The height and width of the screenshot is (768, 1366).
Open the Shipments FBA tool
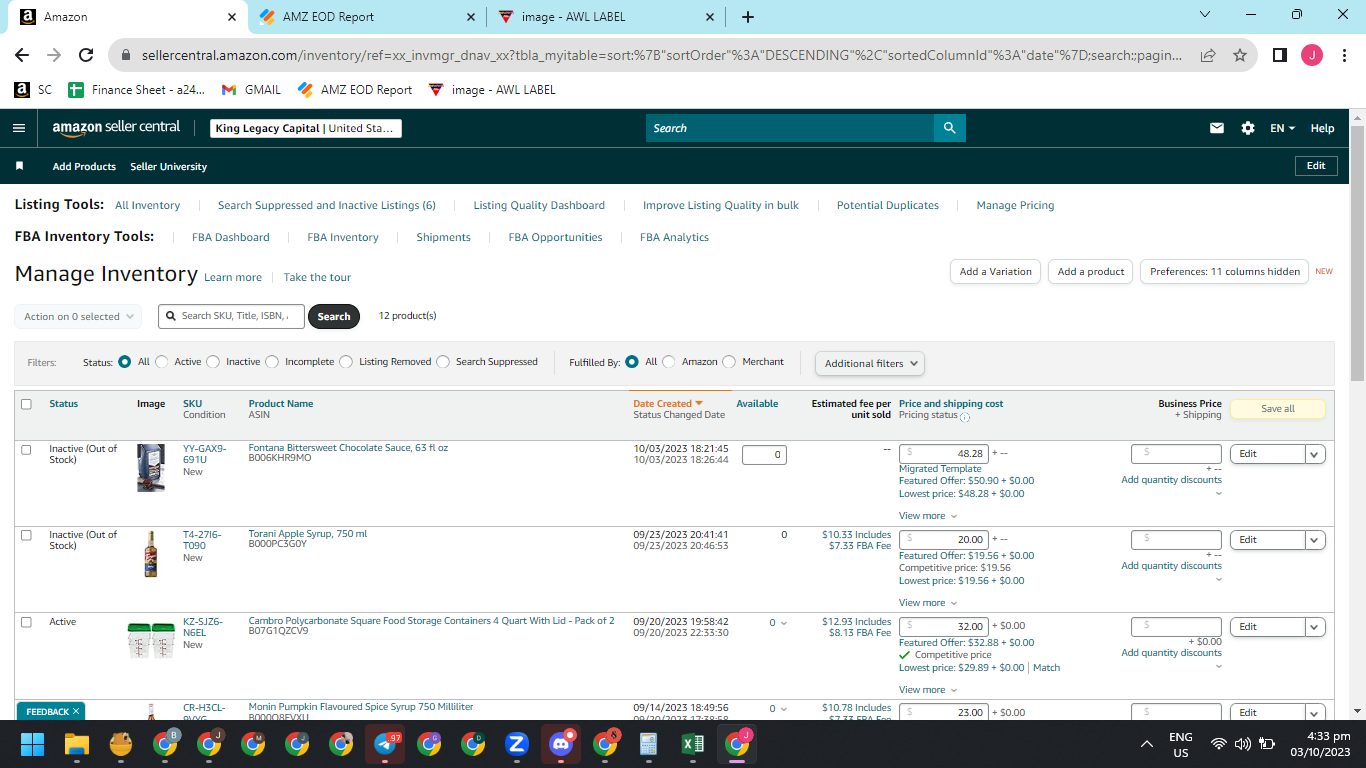(443, 238)
